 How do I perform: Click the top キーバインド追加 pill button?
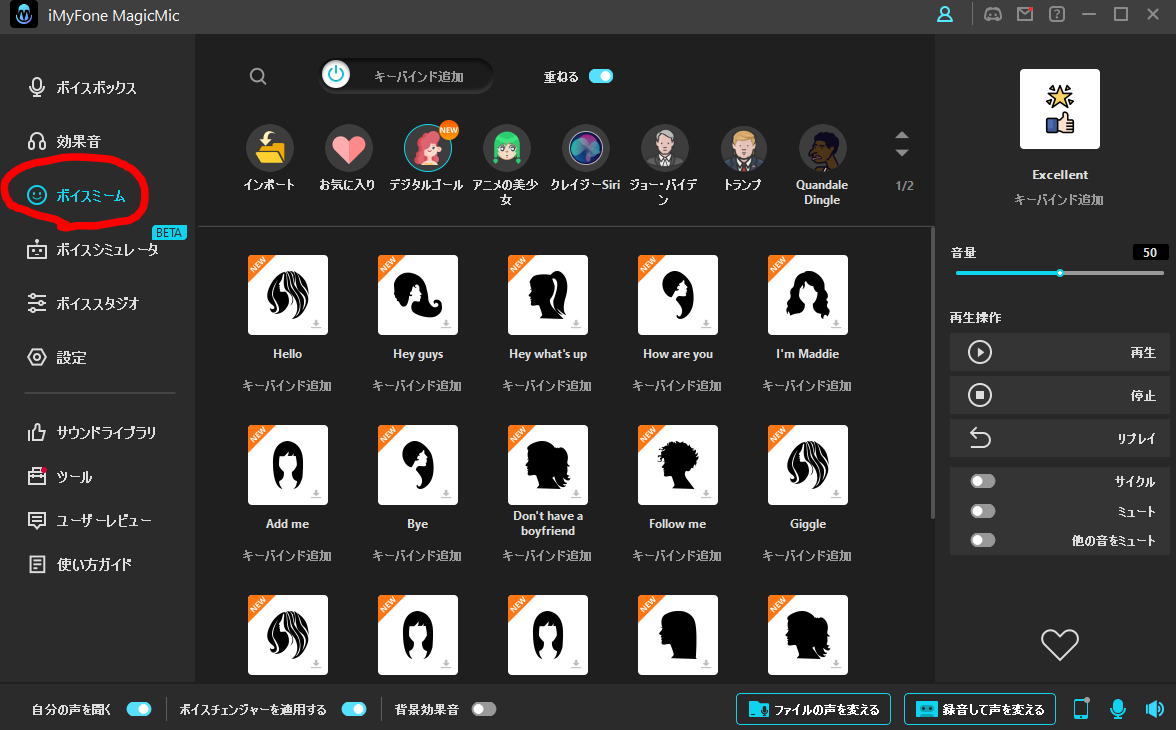click(x=406, y=75)
